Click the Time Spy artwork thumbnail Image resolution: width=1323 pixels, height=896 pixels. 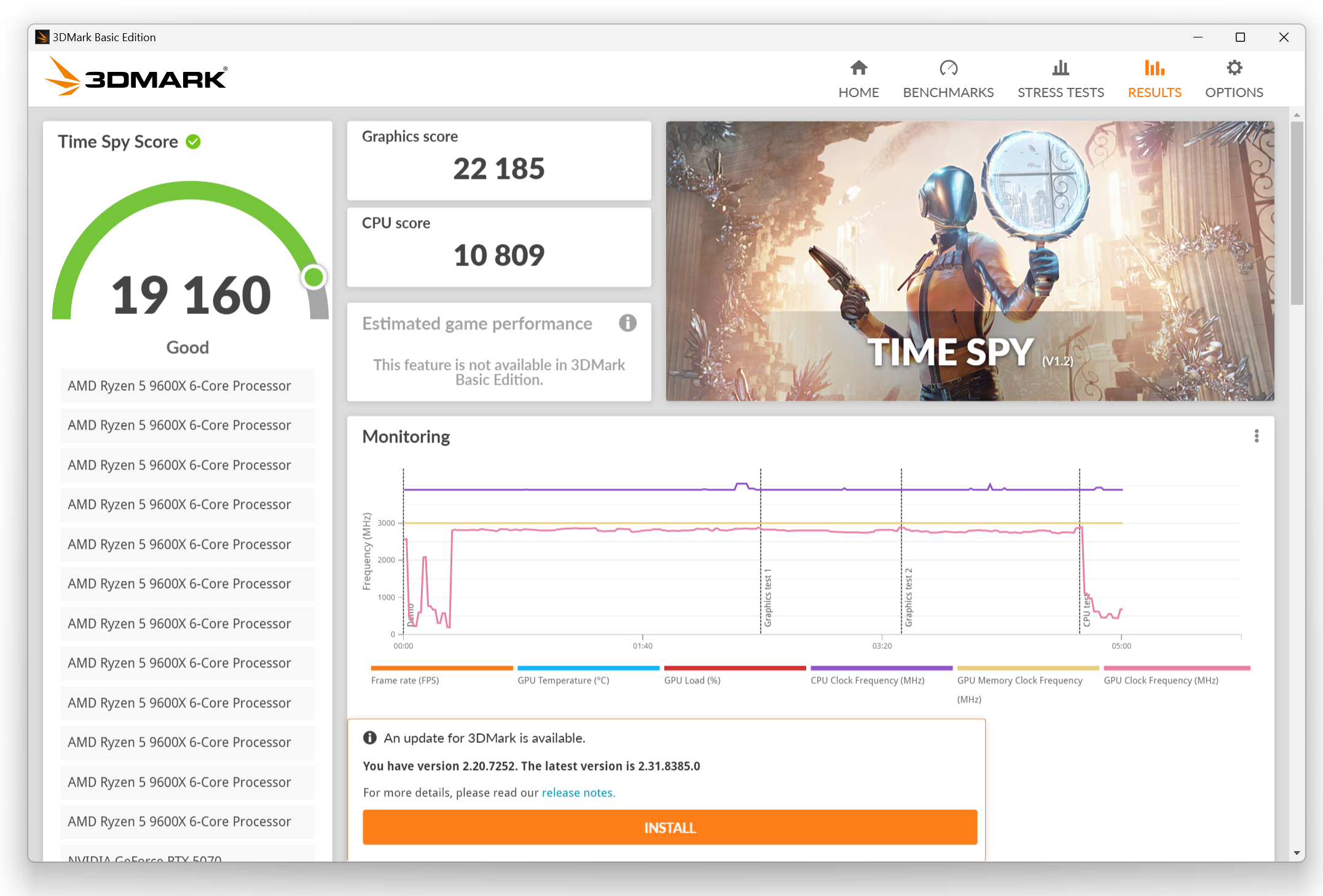click(x=970, y=261)
